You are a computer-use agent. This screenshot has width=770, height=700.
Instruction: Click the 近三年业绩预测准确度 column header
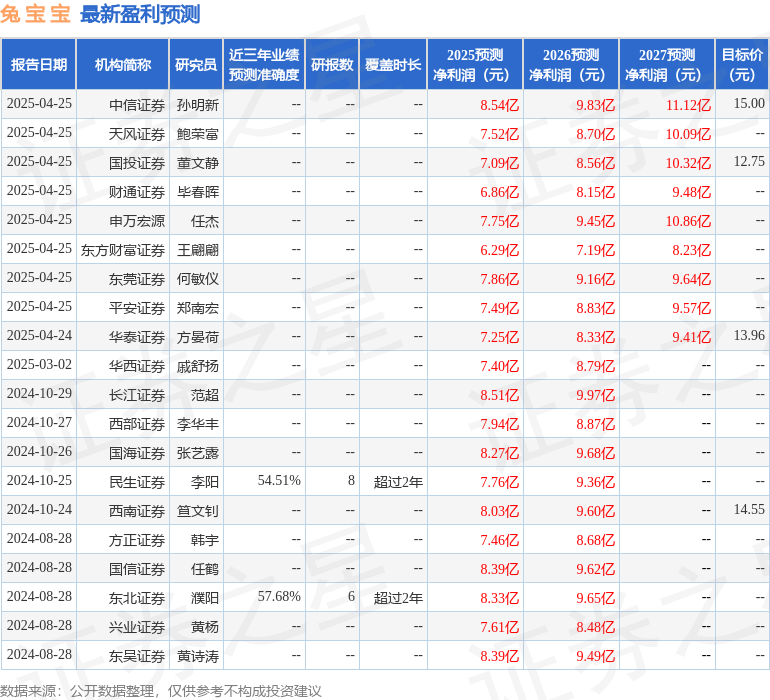pyautogui.click(x=264, y=65)
